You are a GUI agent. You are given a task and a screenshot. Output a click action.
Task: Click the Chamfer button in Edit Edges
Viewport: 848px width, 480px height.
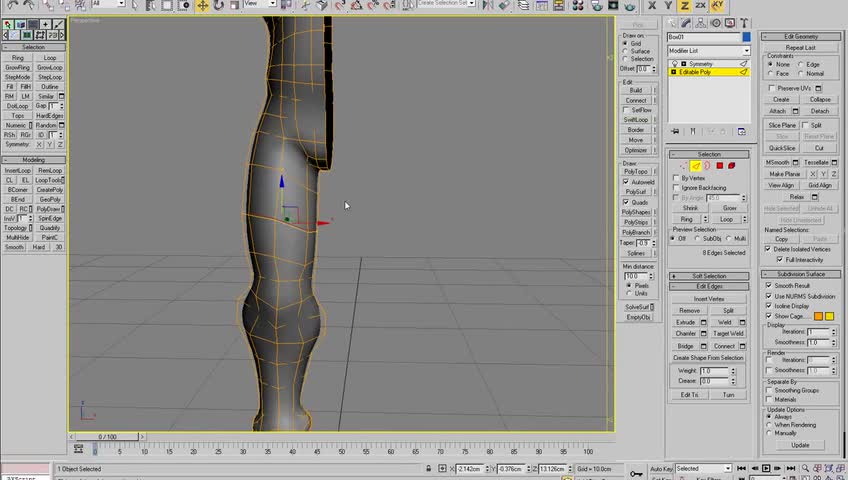tap(686, 334)
